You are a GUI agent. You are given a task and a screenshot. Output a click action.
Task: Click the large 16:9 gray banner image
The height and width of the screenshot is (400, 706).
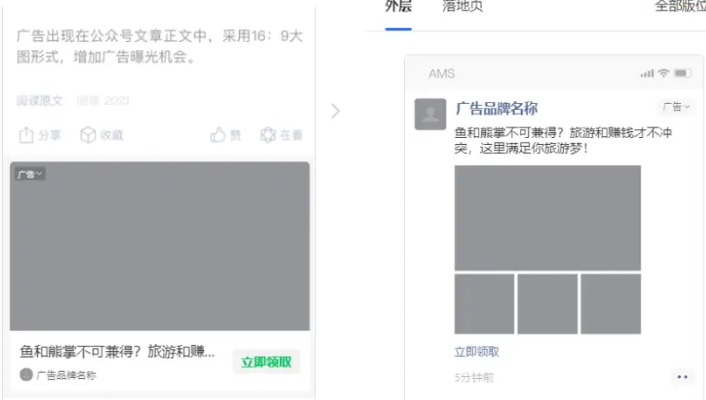click(160, 246)
